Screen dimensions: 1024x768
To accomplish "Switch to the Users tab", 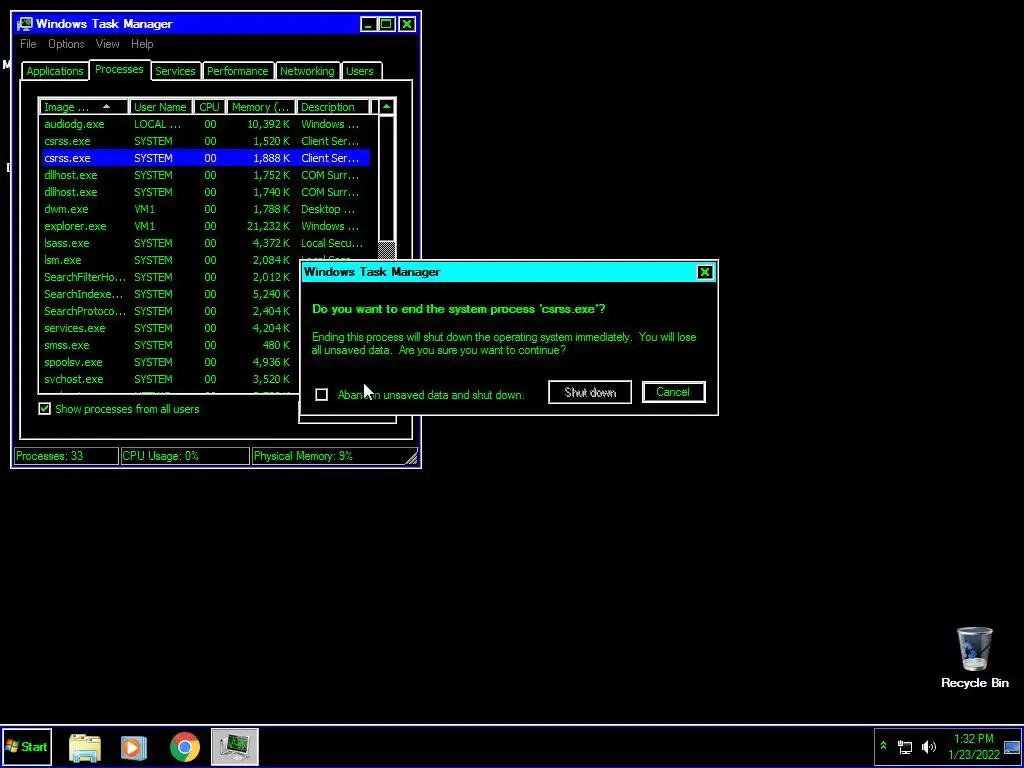I will [359, 71].
